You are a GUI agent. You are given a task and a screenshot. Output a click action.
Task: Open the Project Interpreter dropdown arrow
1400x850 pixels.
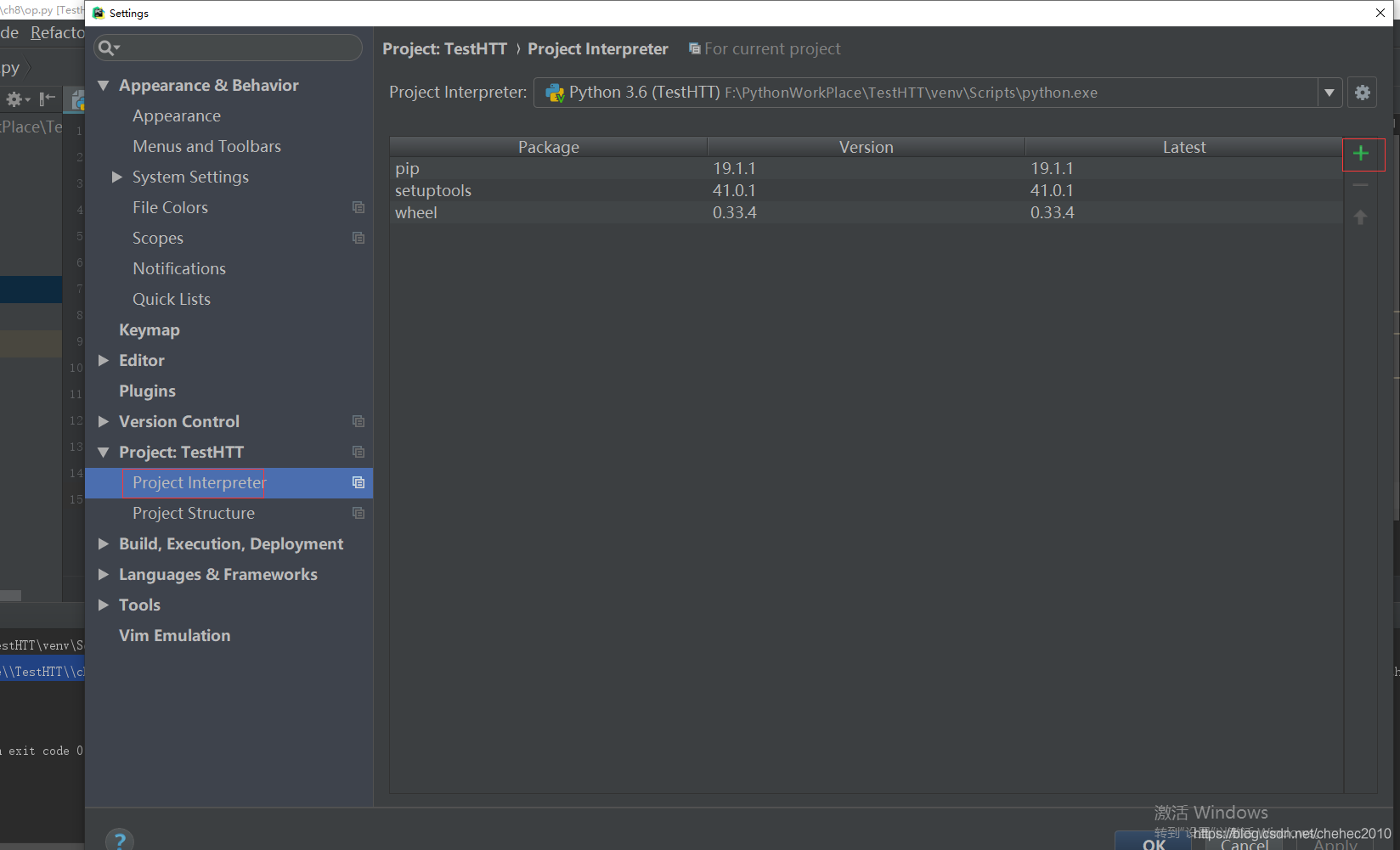tap(1329, 93)
